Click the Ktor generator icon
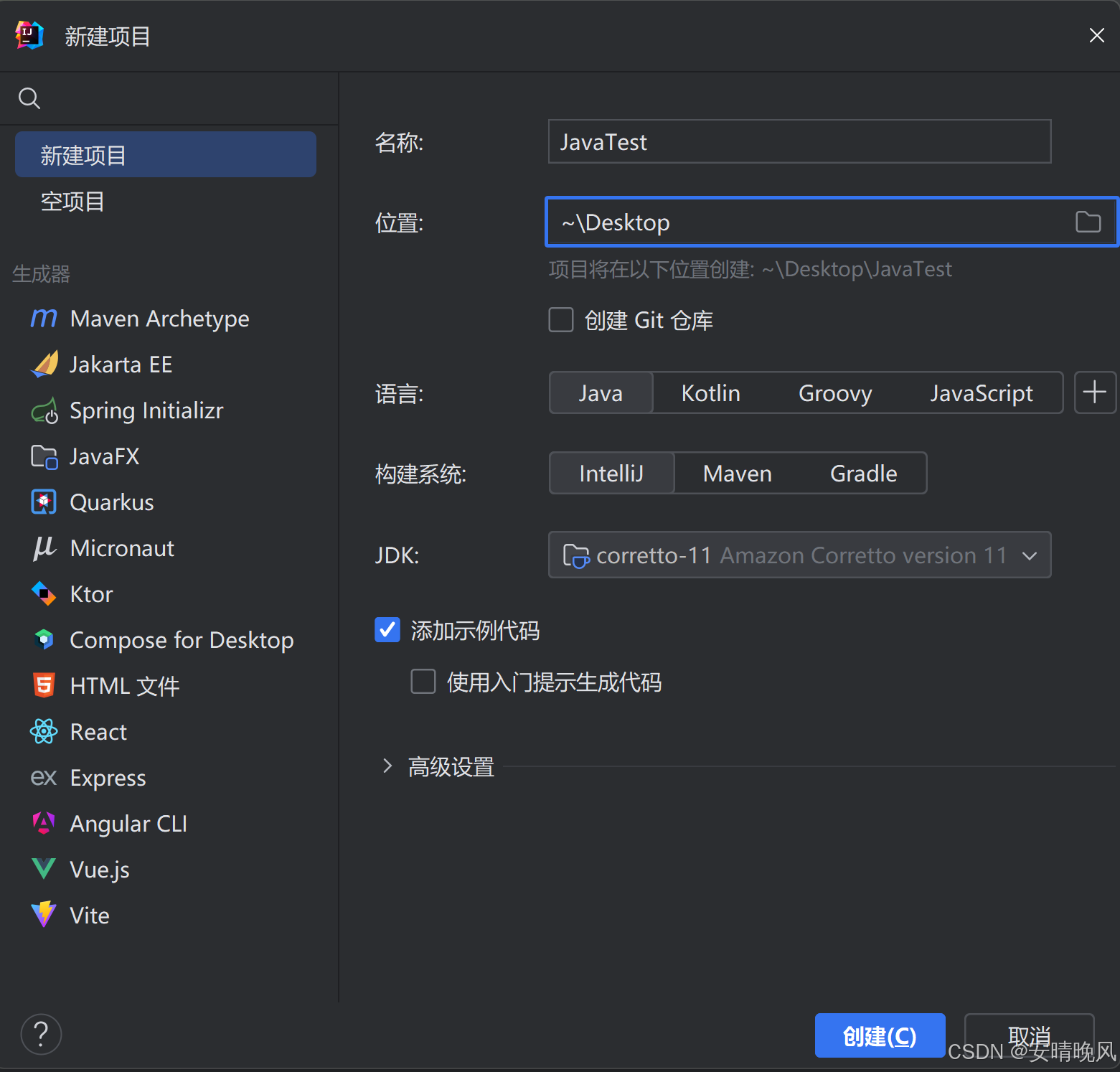This screenshot has width=1120, height=1072. (44, 593)
